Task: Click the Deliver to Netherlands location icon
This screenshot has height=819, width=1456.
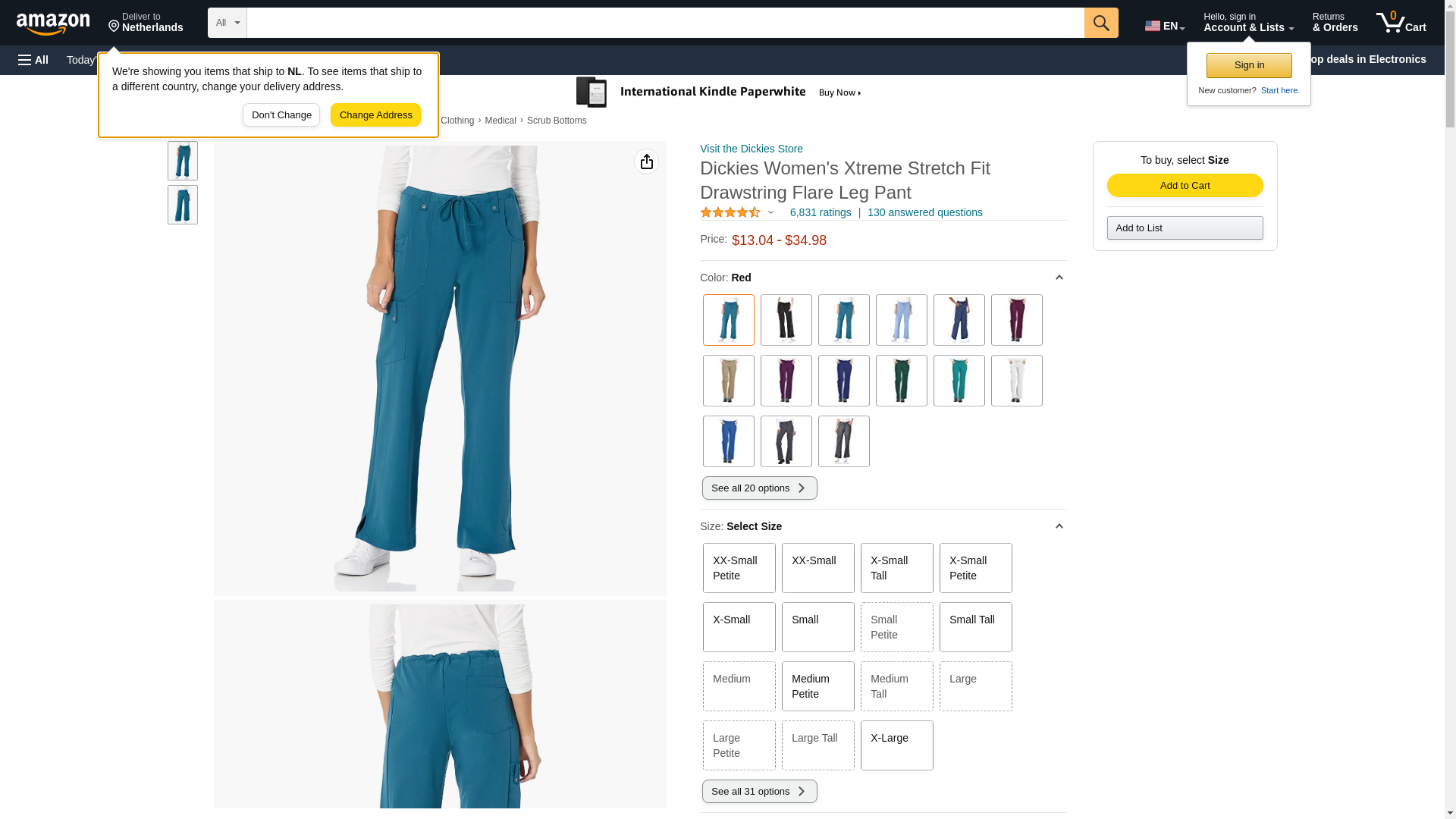Action: point(114,27)
